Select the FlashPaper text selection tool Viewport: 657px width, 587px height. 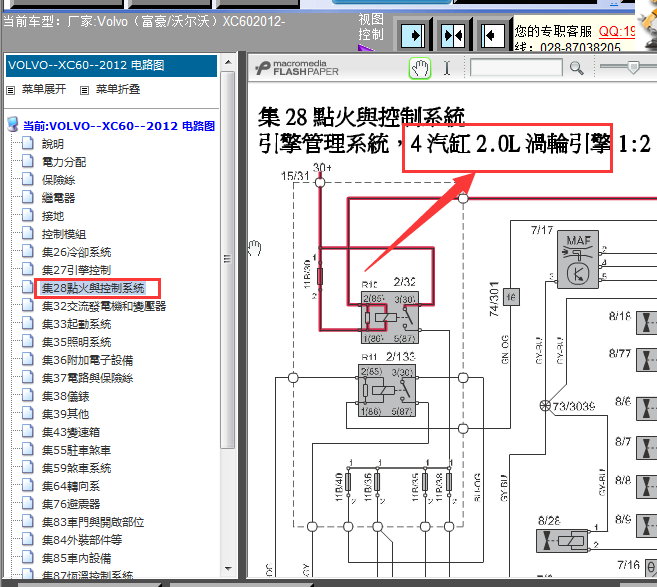pos(447,68)
